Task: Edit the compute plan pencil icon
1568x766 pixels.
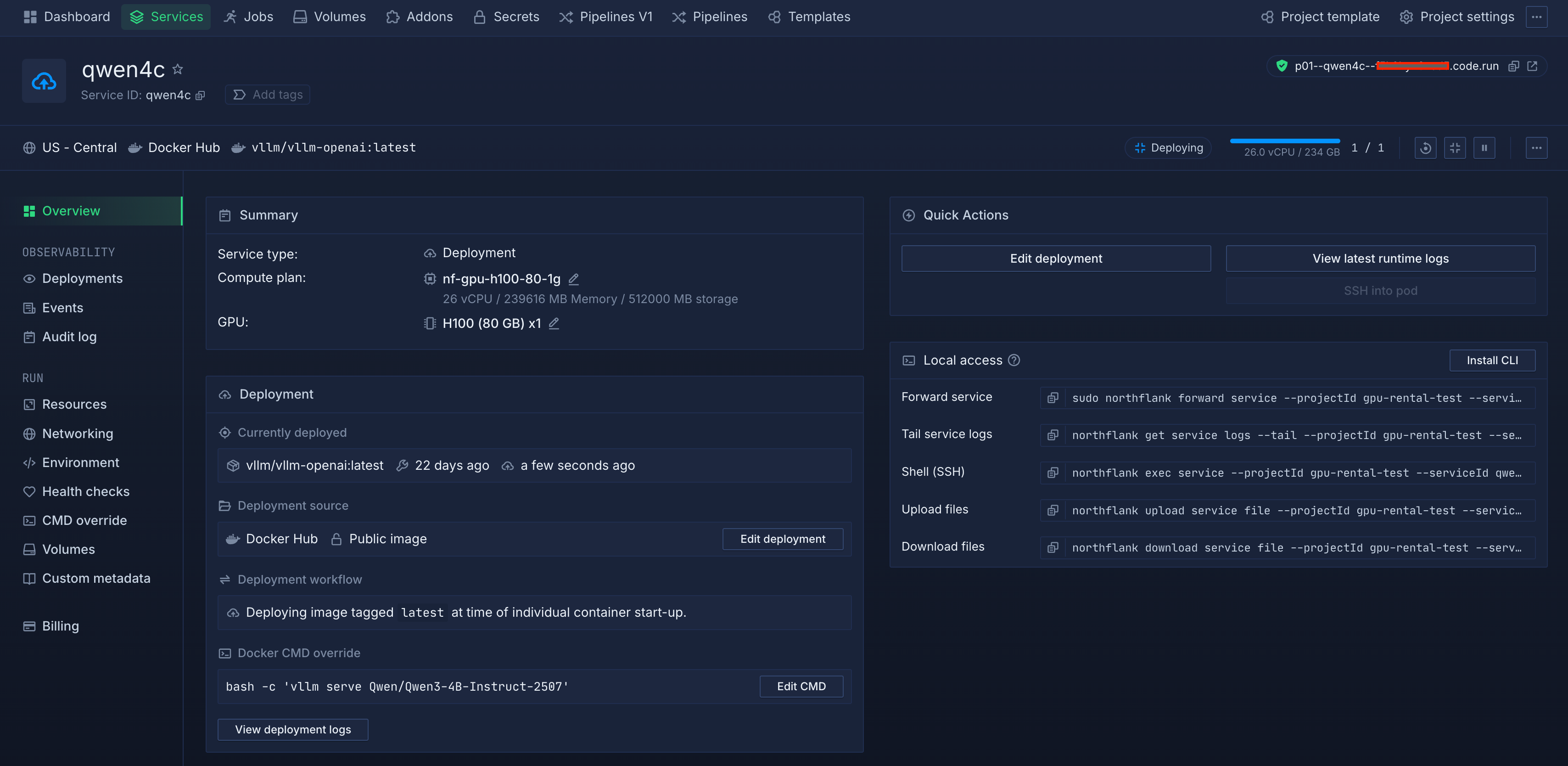Action: tap(573, 279)
